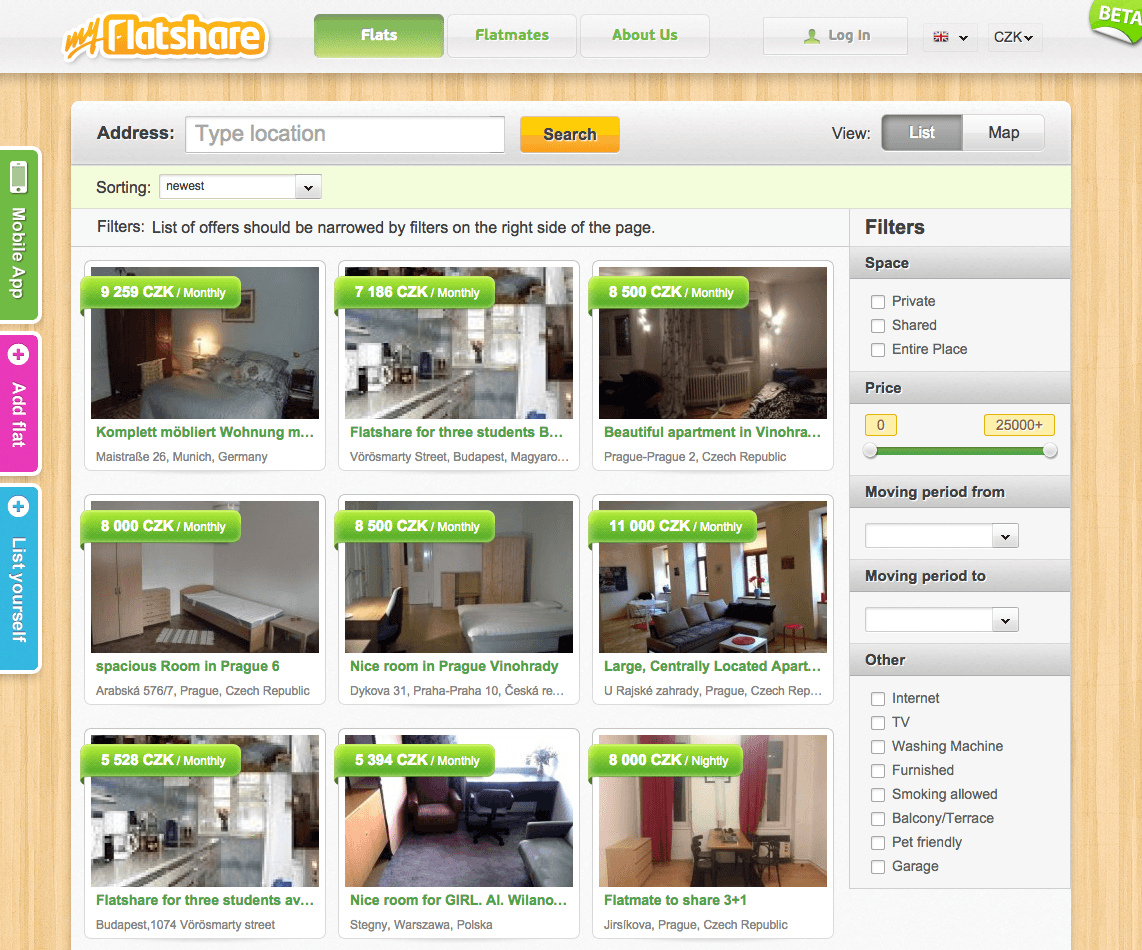Screen dimensions: 1142x950
Task: Click the green price range track
Action: [x=960, y=451]
